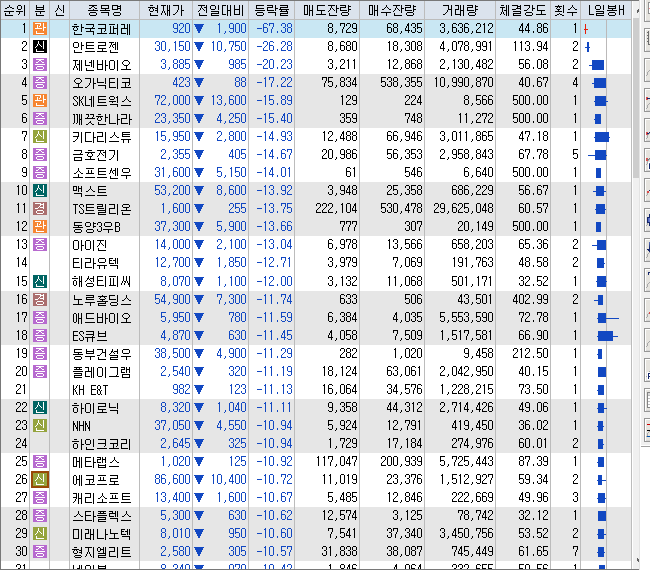The height and width of the screenshot is (570, 650).
Task: Select stock name 메타랩스
Action: [x=96, y=462]
